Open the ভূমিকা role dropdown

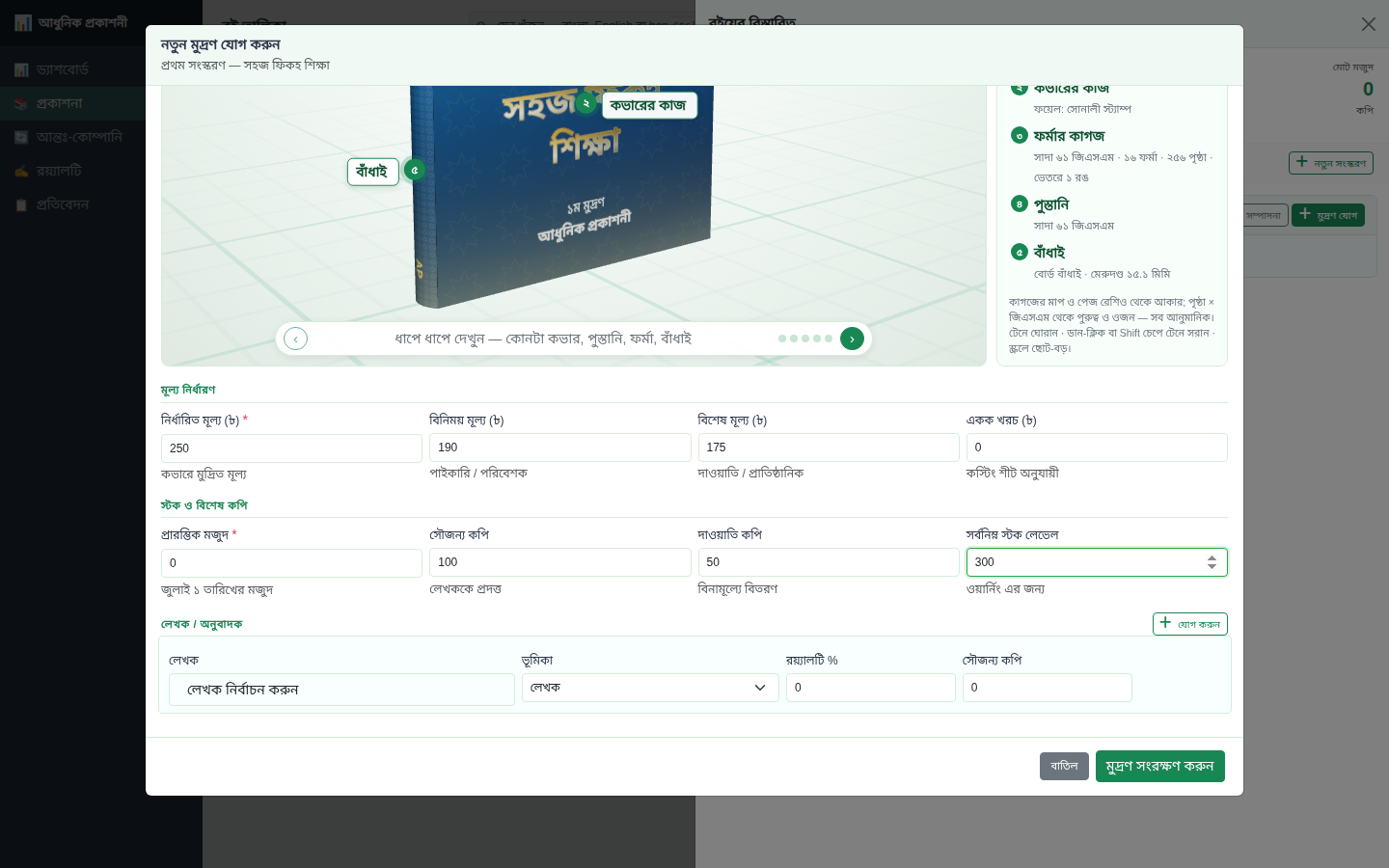click(650, 688)
